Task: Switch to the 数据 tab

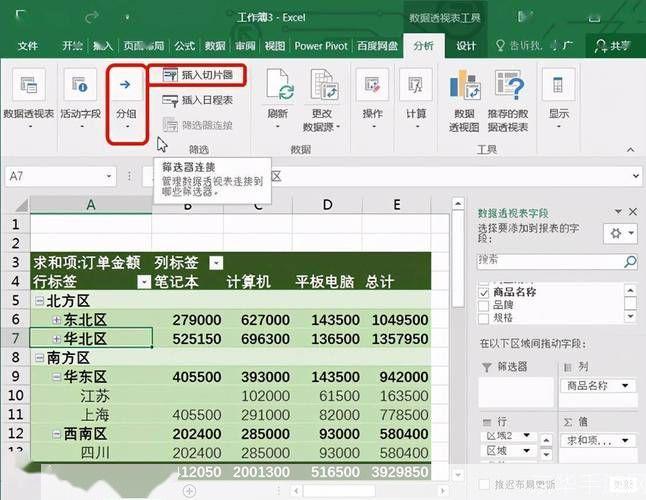Action: point(215,46)
